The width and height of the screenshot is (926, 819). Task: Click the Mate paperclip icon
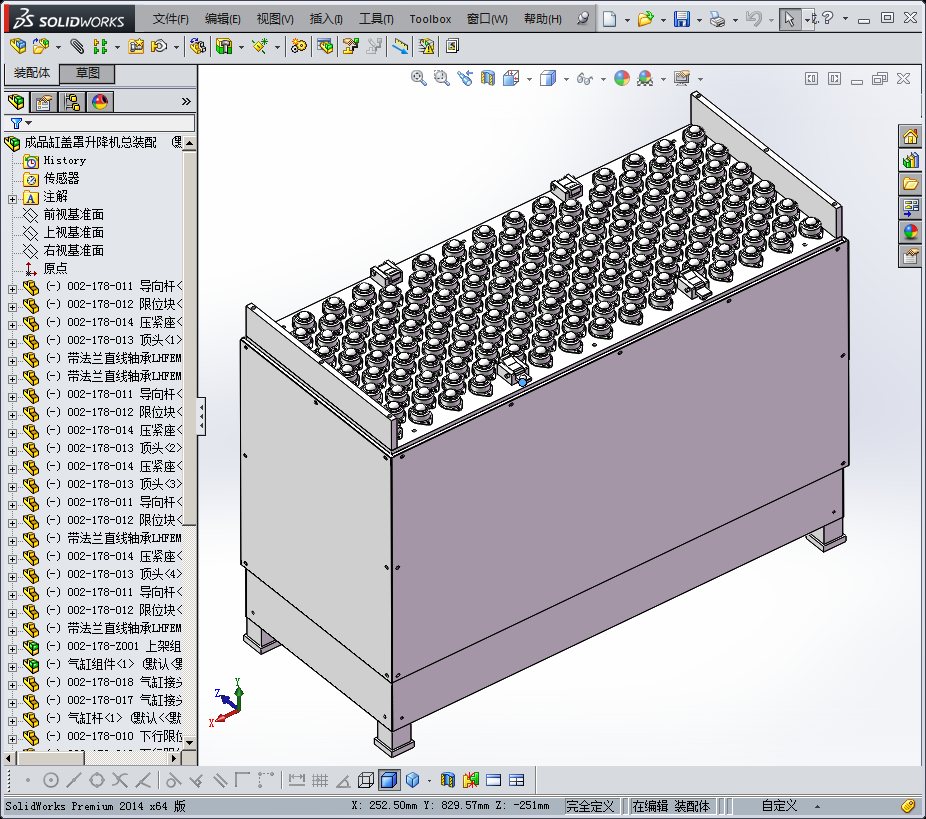click(77, 46)
